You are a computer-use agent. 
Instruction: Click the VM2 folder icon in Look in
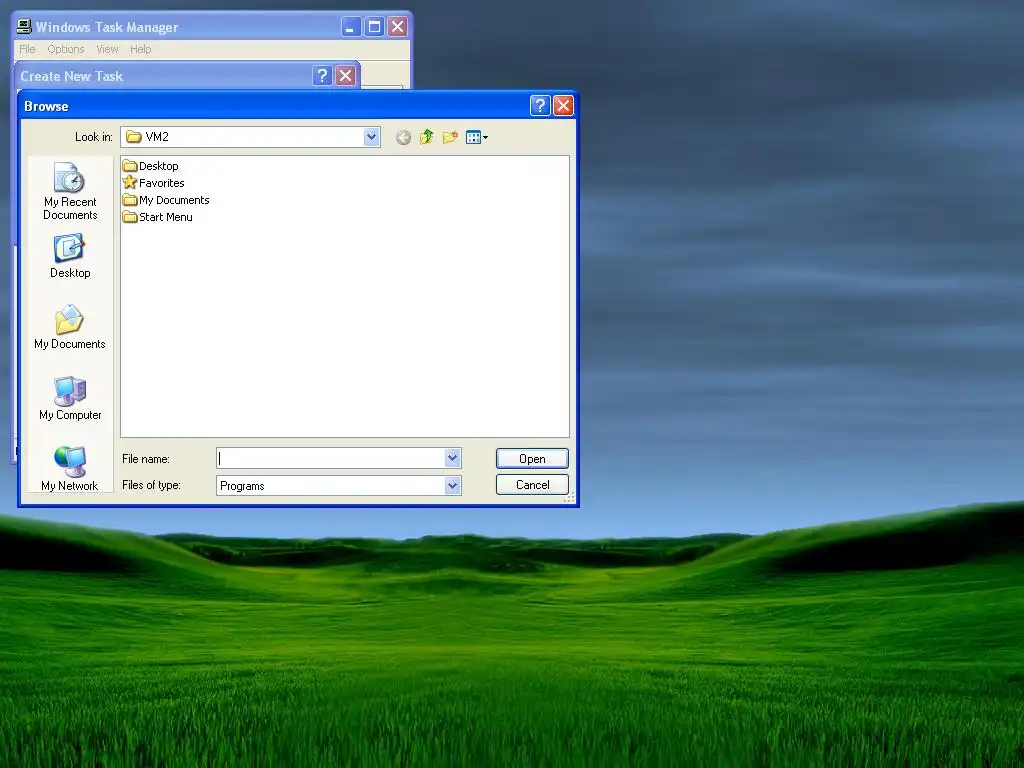(x=134, y=136)
